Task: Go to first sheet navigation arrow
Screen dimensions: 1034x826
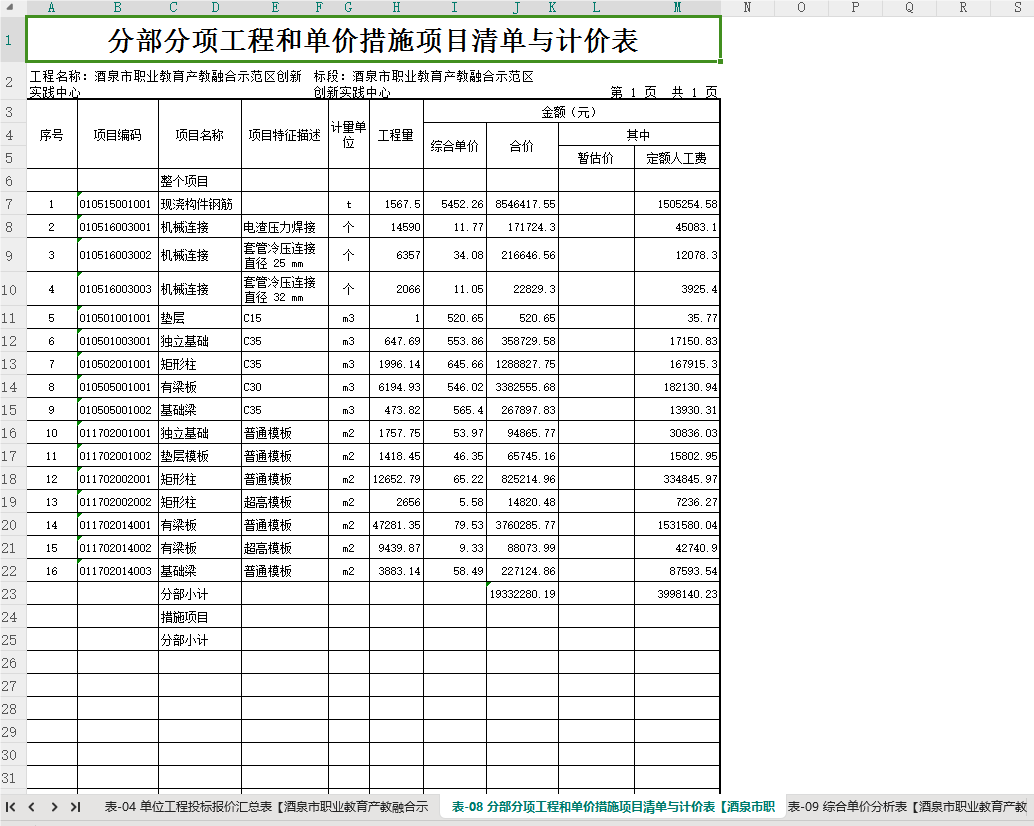Action: 11,806
